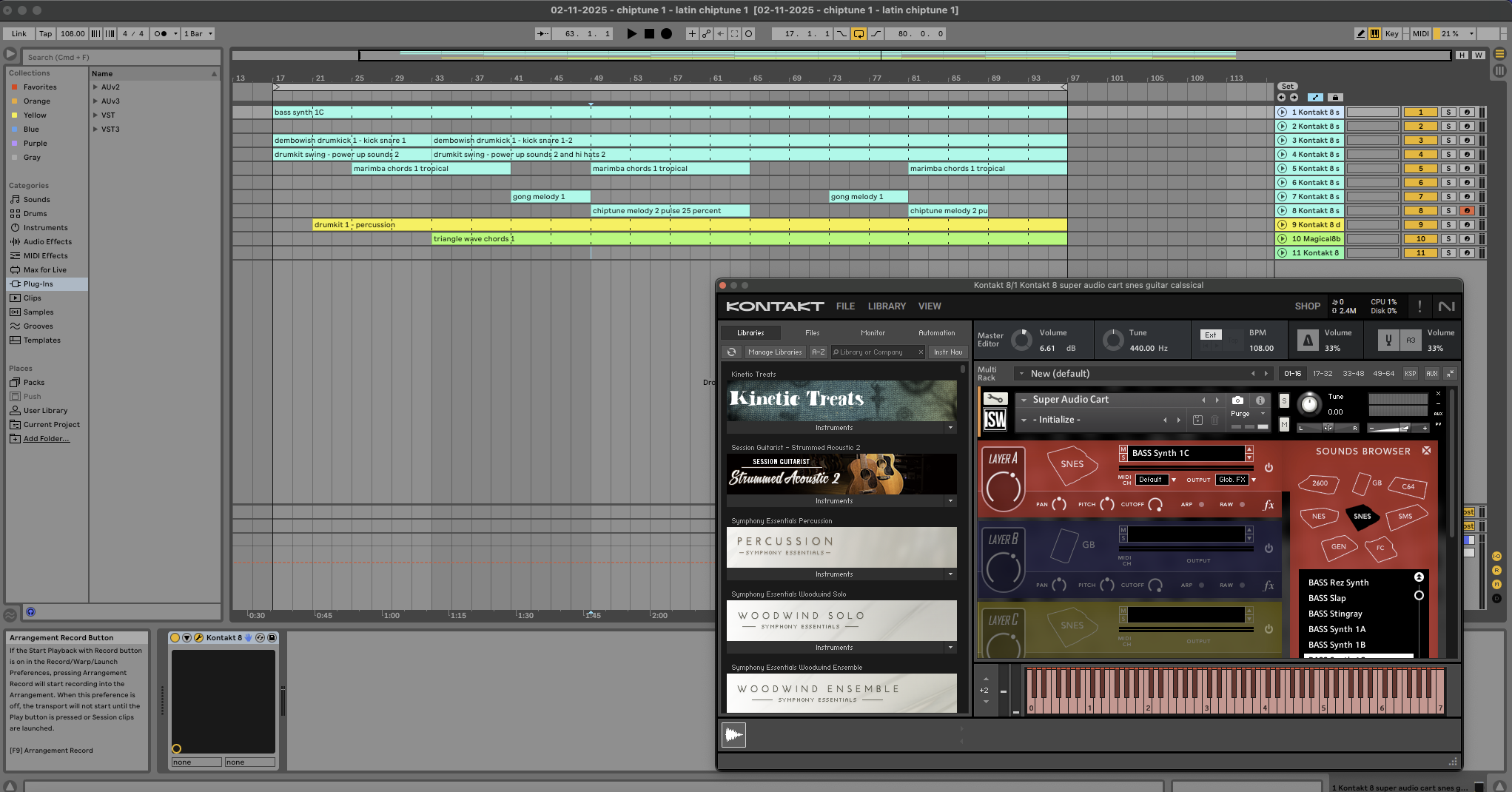The height and width of the screenshot is (792, 1512).
Task: Click the Add Folder link
Action: pos(46,439)
